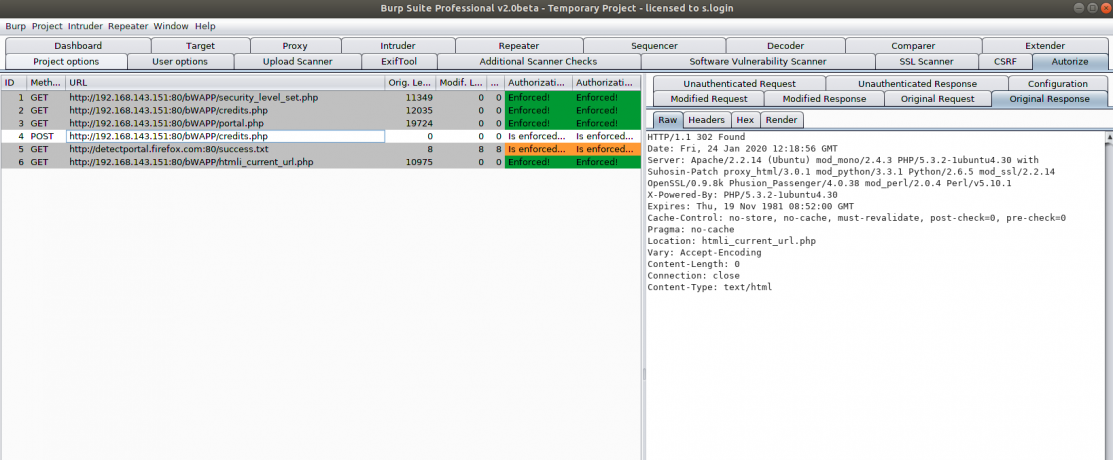
Task: Switch to the Intruder tab
Action: pyautogui.click(x=398, y=45)
